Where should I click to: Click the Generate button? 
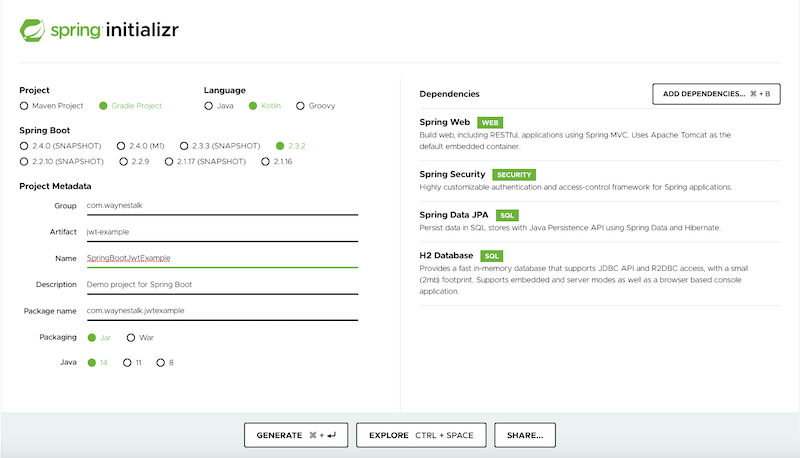pos(296,435)
